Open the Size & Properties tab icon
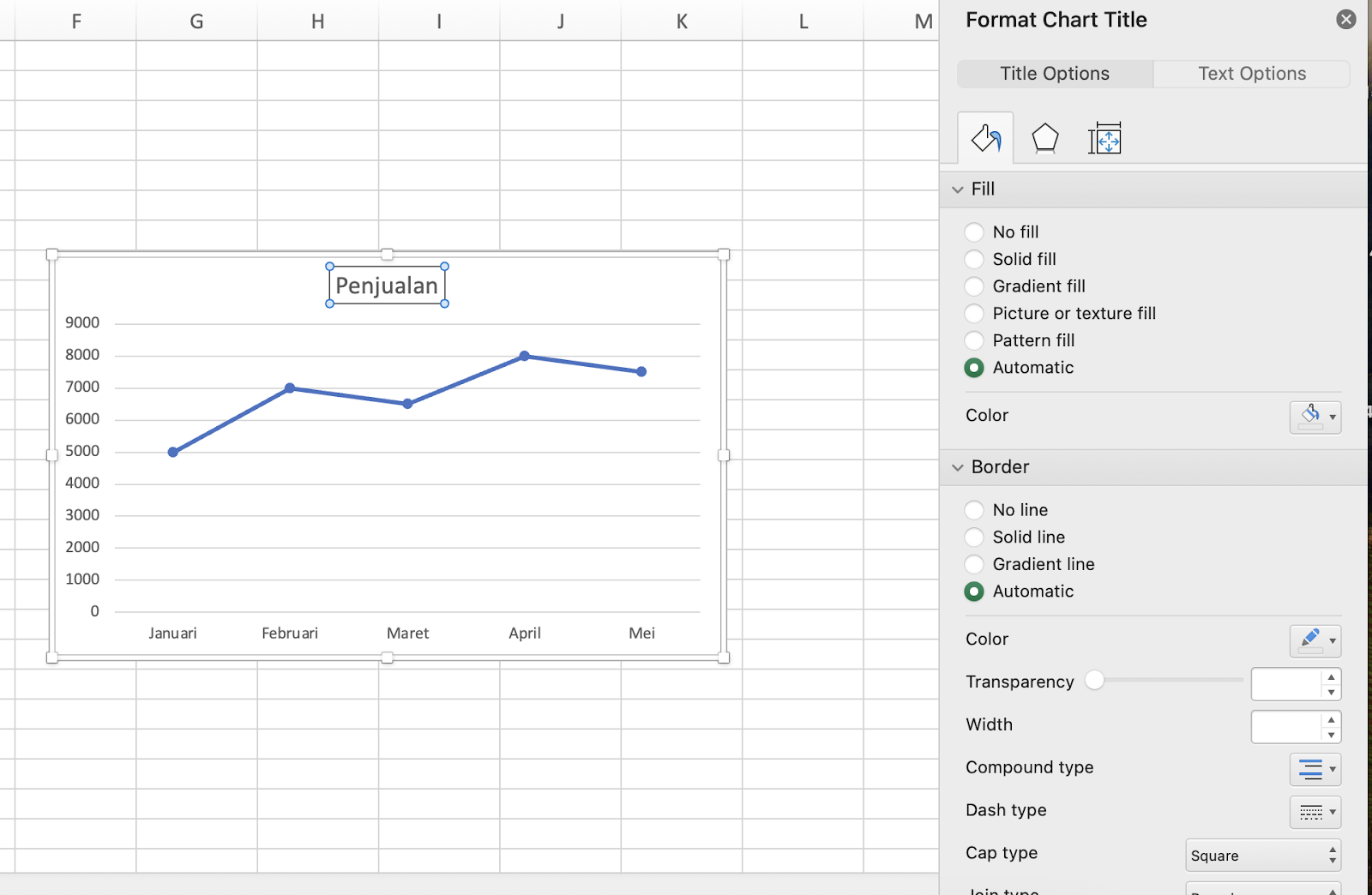Screen dimensions: 1372x895 click(x=1104, y=138)
